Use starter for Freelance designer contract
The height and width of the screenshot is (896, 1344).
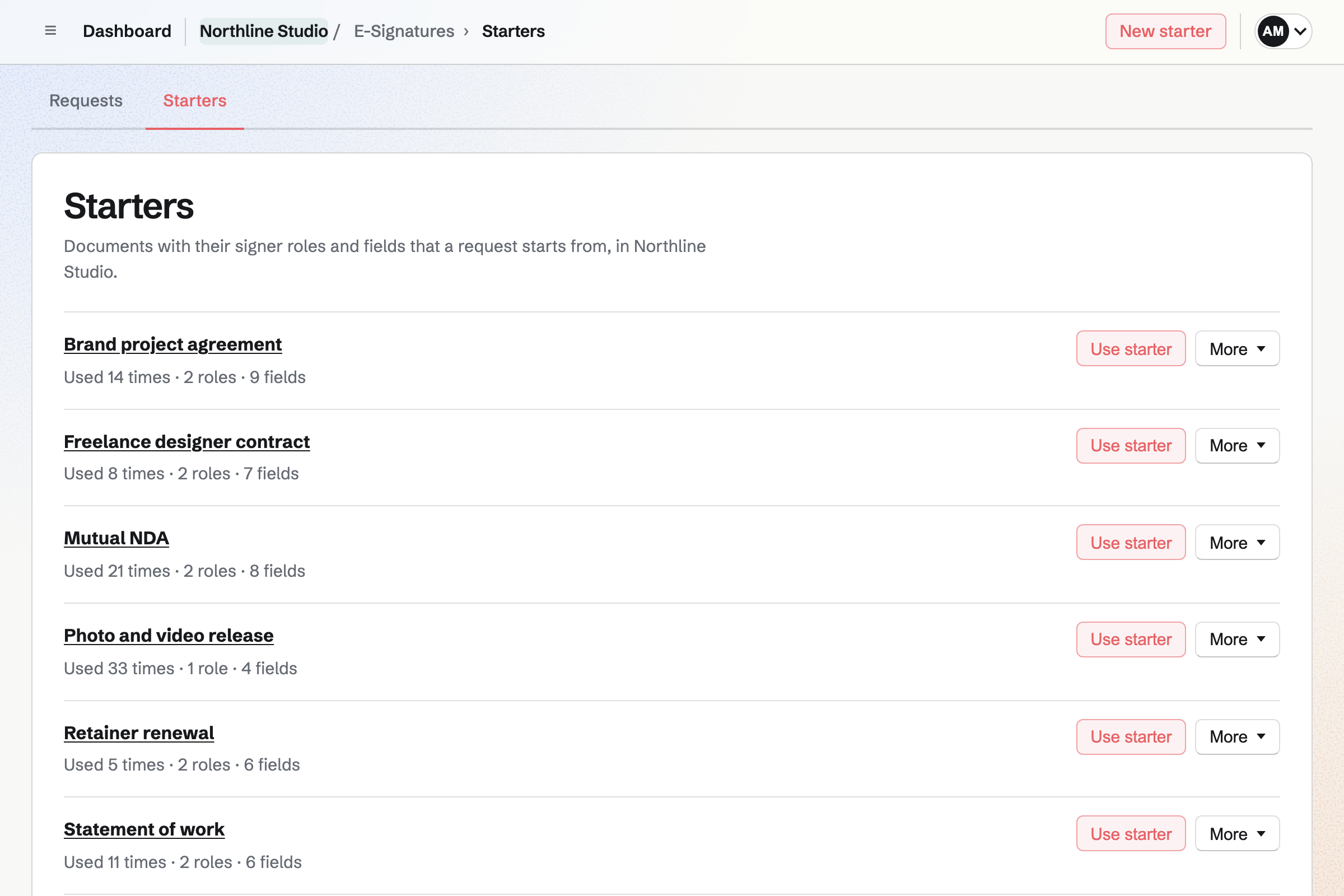pos(1131,446)
